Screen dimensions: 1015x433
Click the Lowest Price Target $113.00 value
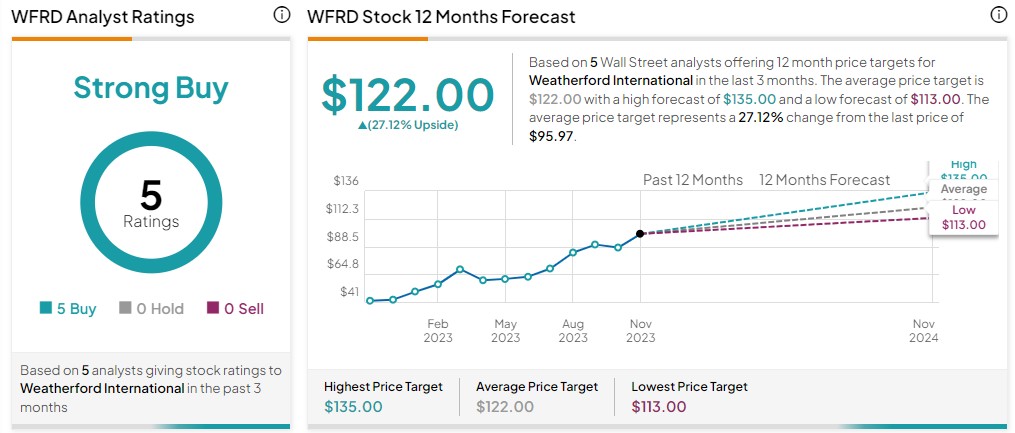click(x=659, y=406)
